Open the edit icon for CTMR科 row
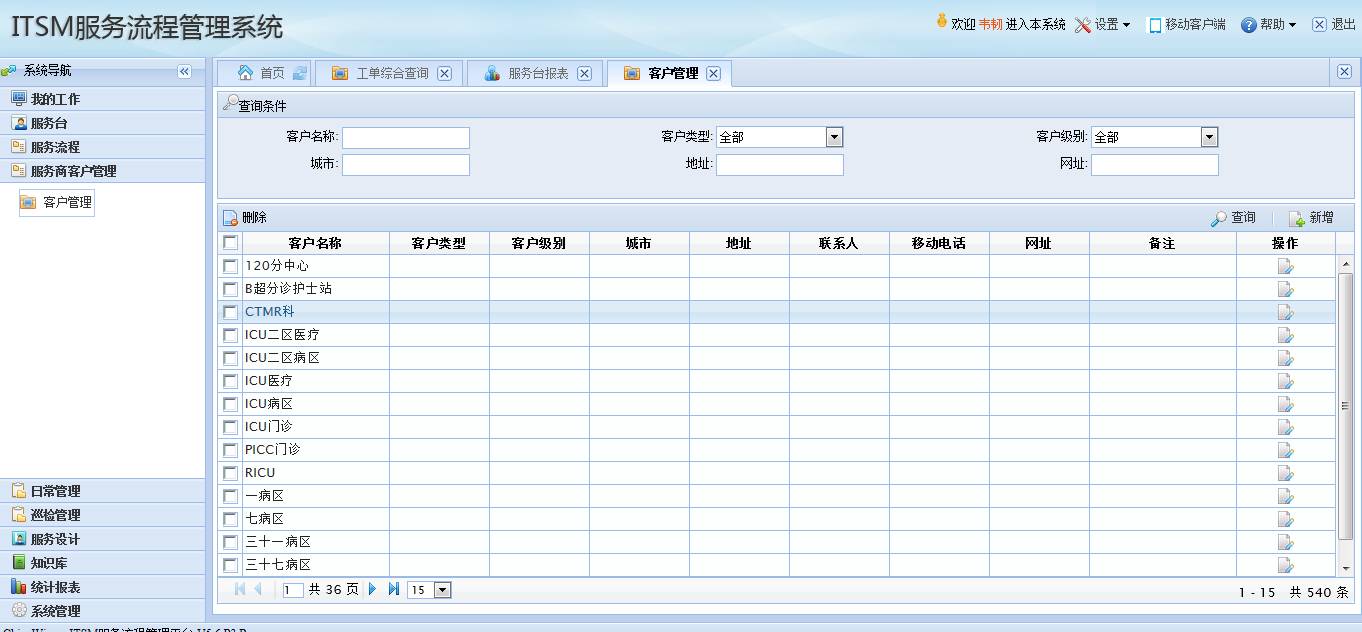The image size is (1362, 632). tap(1285, 311)
